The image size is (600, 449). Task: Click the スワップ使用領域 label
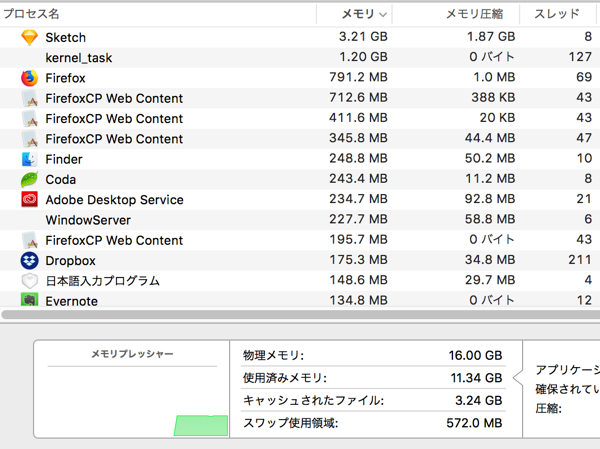tap(291, 423)
